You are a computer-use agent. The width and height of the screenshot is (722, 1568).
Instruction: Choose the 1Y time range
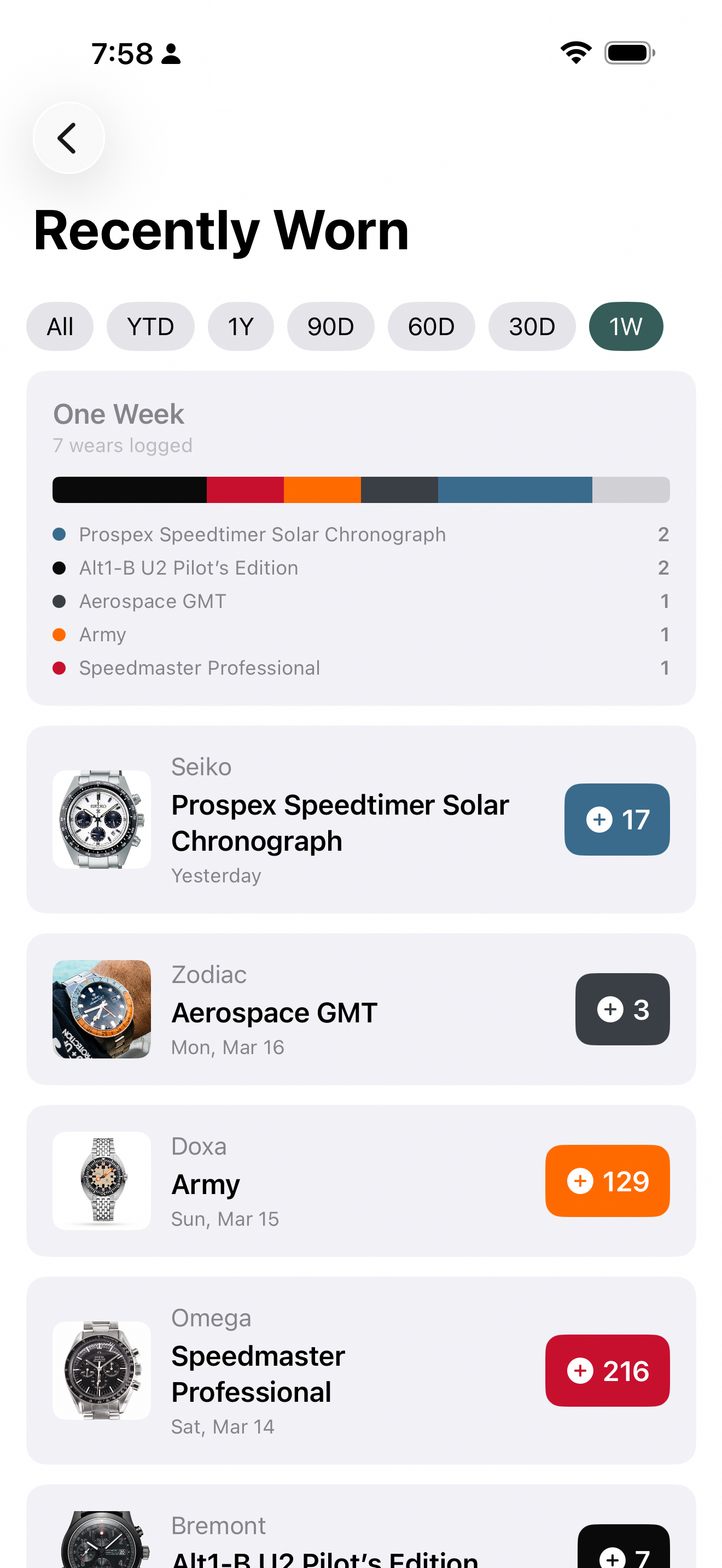coord(241,327)
